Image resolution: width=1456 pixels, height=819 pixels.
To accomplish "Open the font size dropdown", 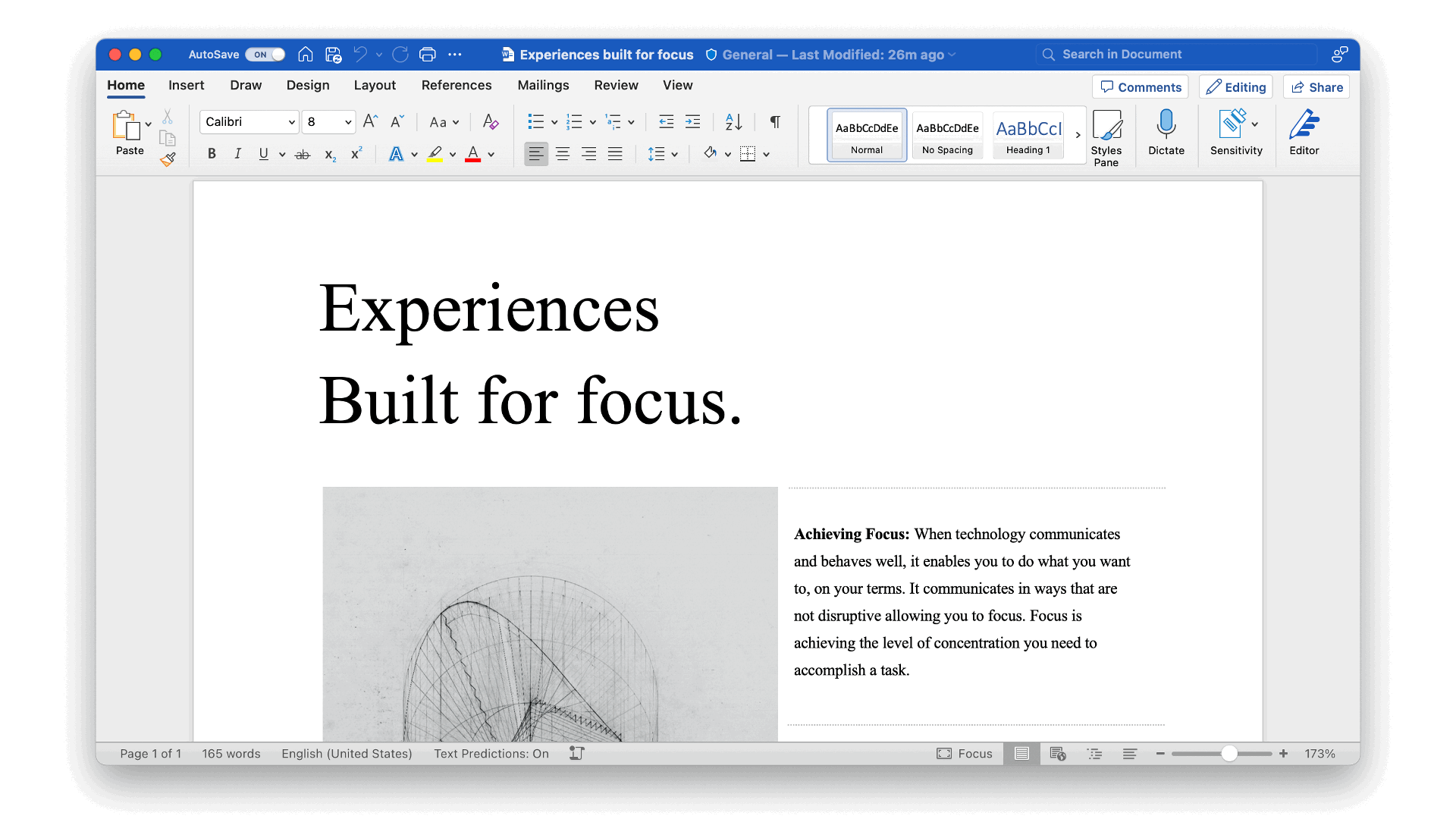I will (346, 121).
